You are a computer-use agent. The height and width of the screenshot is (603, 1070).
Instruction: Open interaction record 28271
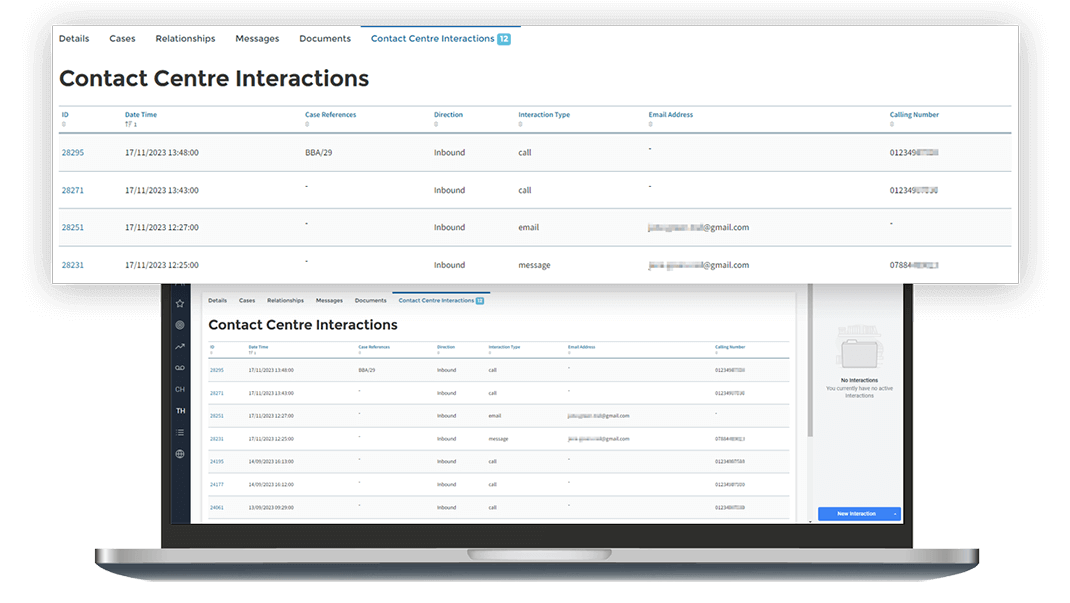click(72, 190)
